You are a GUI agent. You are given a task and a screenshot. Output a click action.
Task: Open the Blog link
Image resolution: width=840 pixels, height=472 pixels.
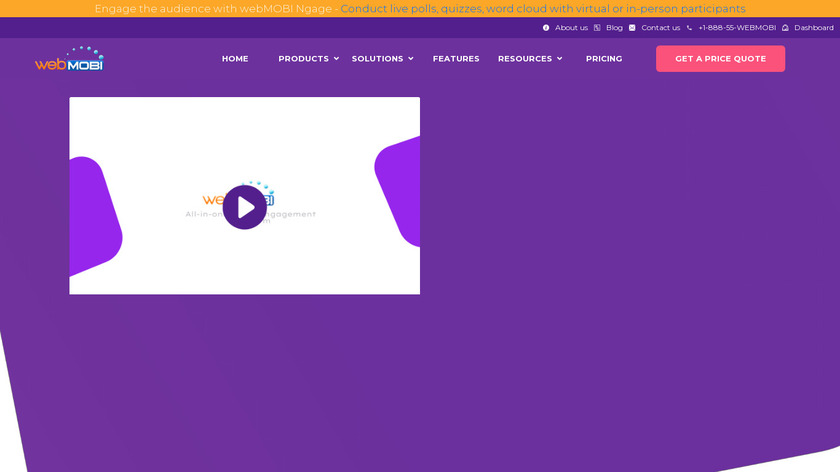(x=614, y=28)
